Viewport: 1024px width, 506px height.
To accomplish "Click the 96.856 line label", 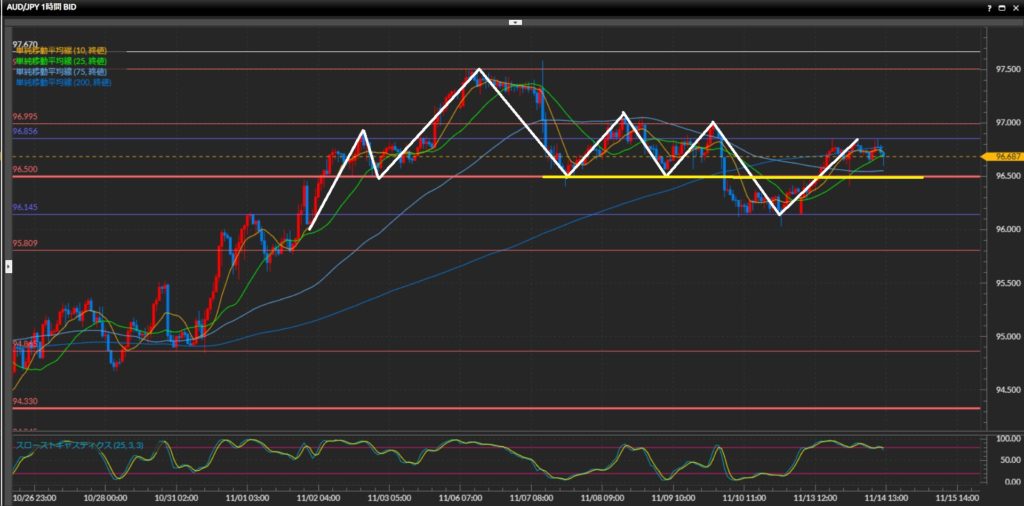I will click(25, 131).
